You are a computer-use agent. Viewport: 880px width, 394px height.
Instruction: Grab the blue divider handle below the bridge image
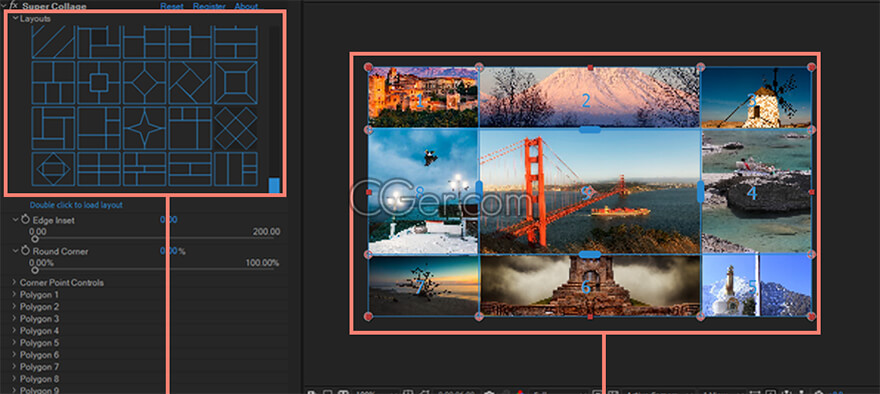(590, 254)
